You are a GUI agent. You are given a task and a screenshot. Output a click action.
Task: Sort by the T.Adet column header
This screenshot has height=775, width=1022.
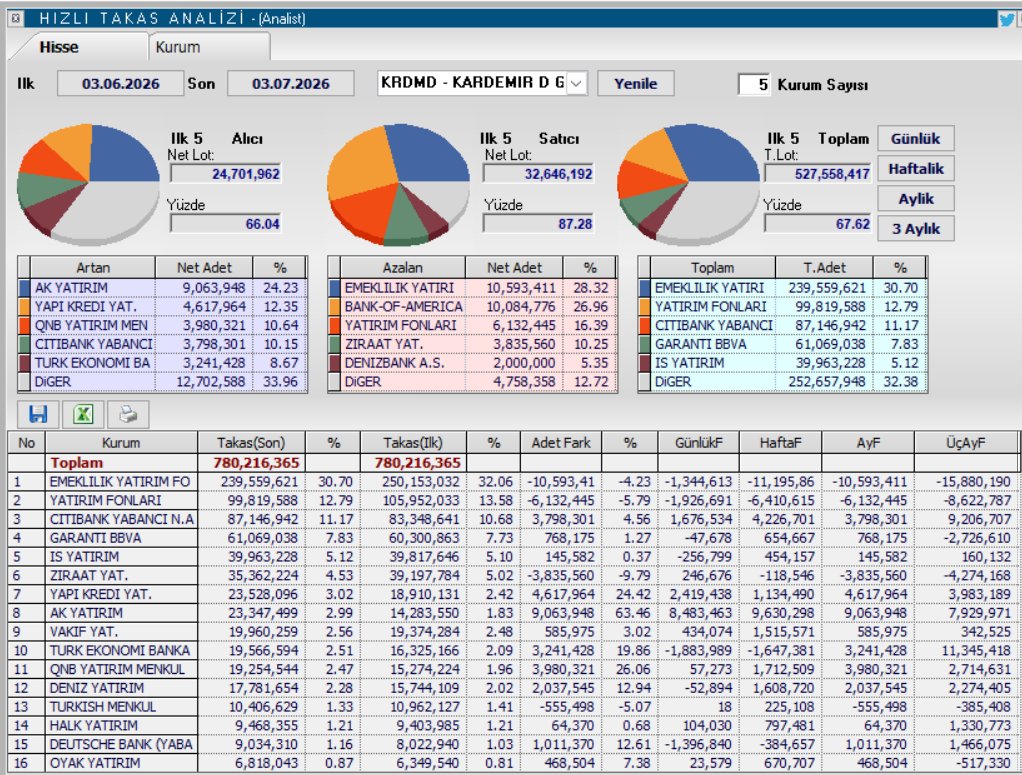pos(824,267)
